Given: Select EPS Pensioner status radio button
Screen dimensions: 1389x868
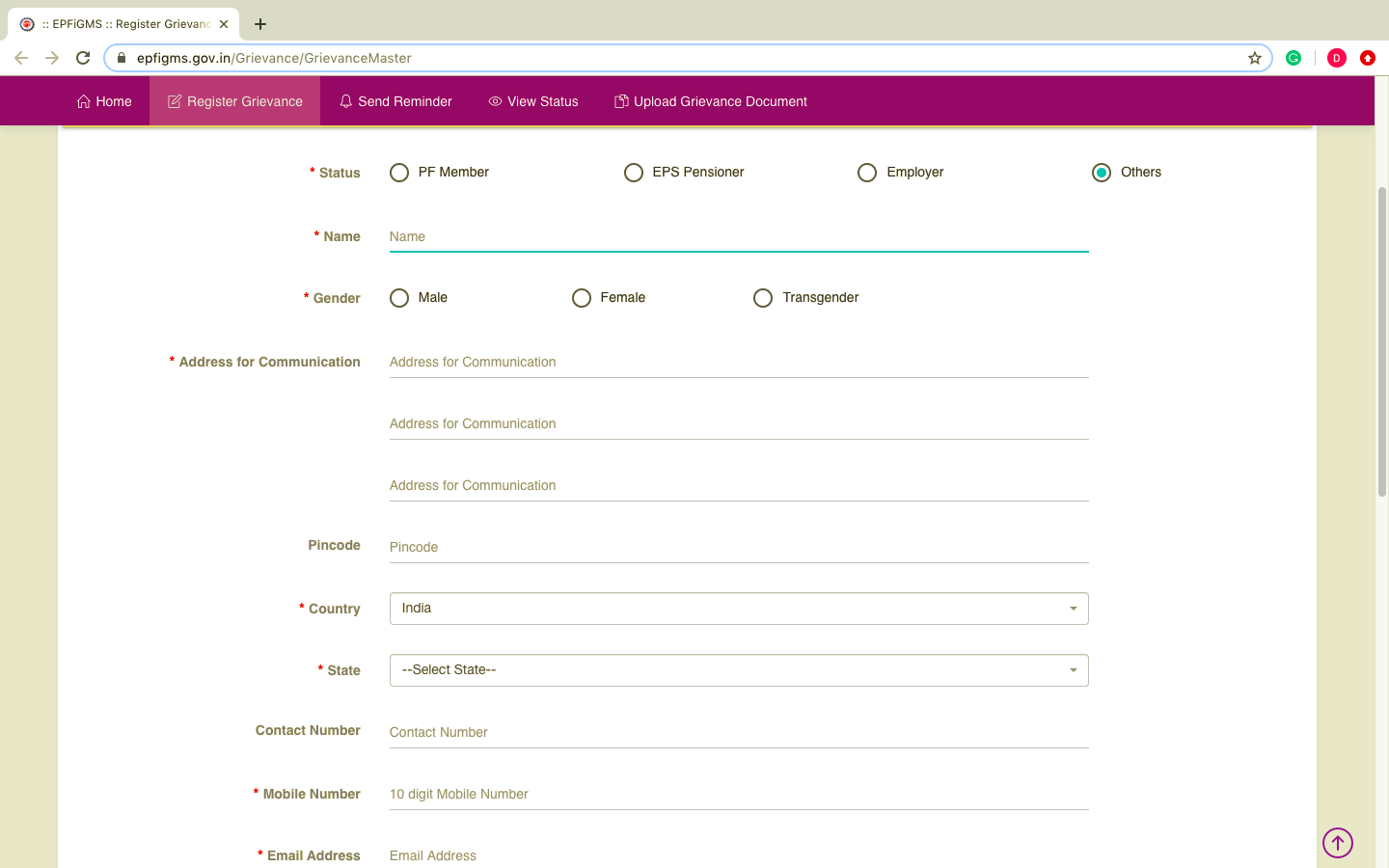Looking at the screenshot, I should click(634, 173).
